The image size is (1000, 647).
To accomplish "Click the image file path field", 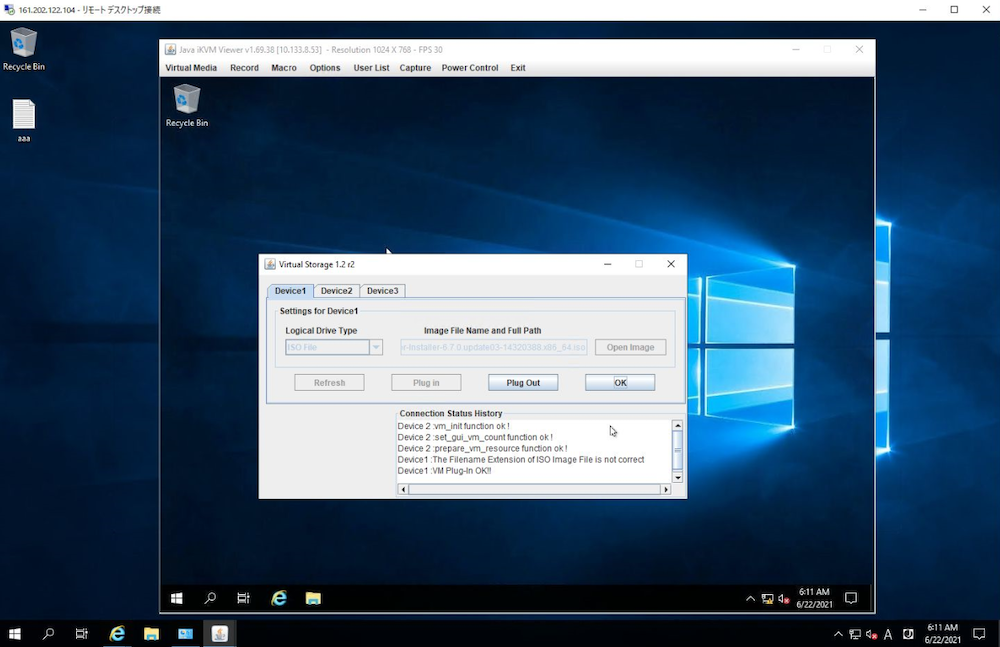I will point(493,347).
